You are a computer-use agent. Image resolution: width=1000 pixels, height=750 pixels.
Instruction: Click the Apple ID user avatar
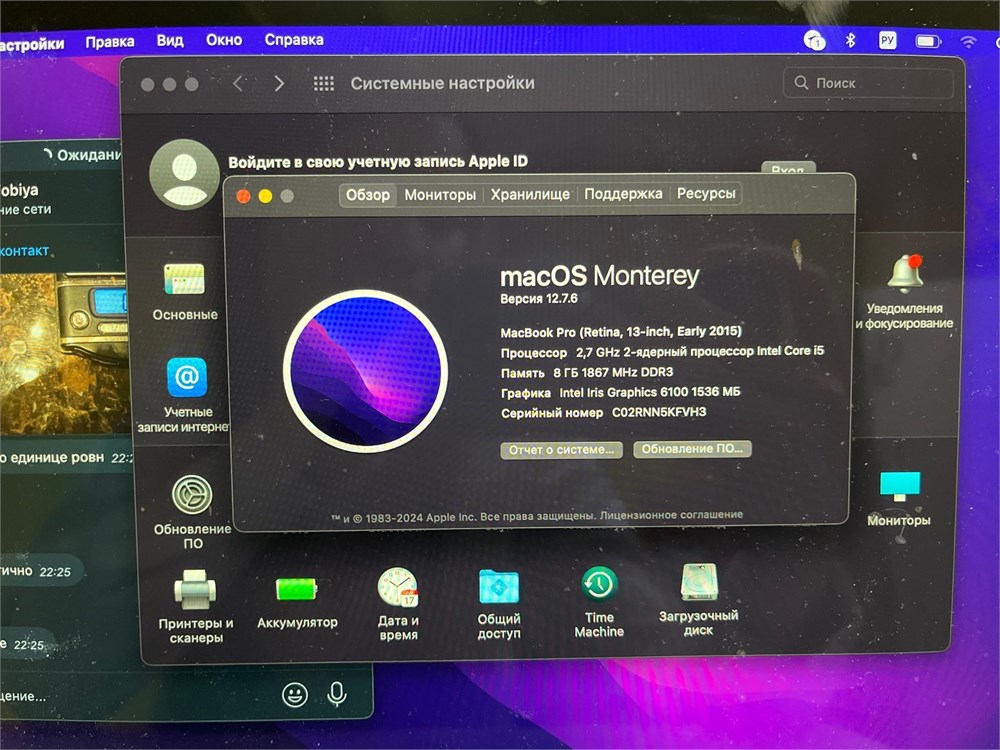[184, 174]
